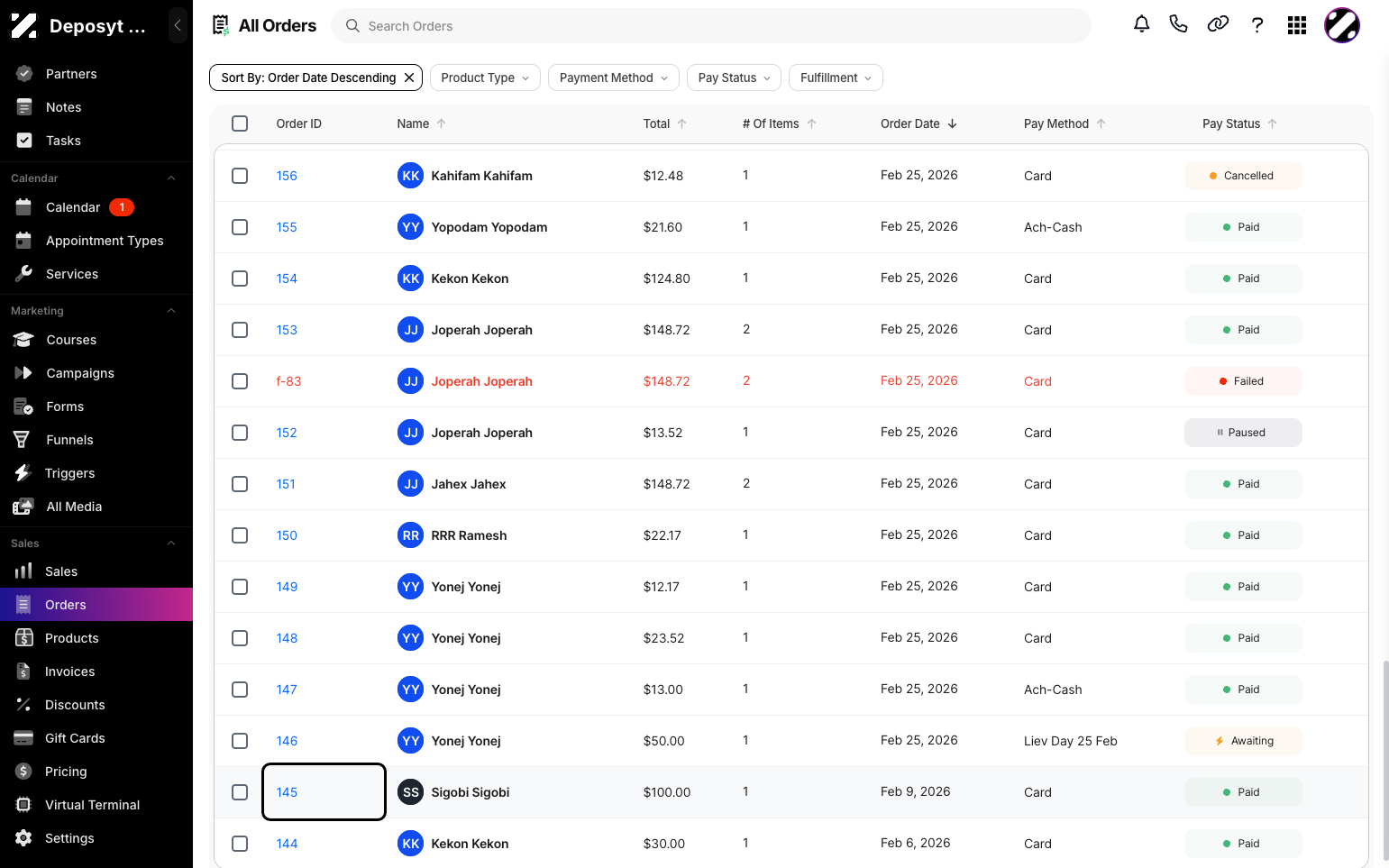
Task: Sort orders by Name column
Action: coord(422,123)
